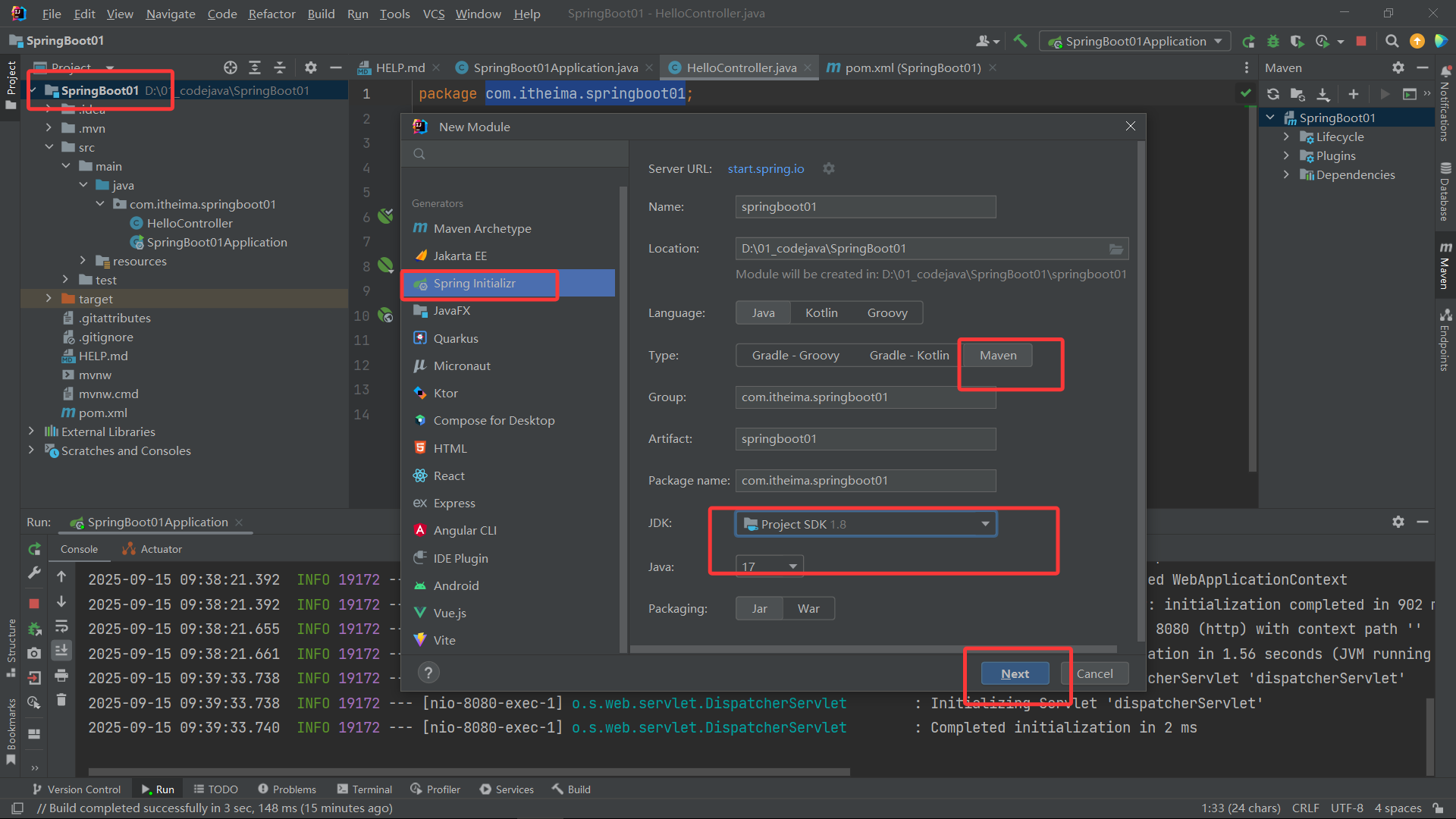Expand the target folder in project tree
1456x819 pixels.
tap(49, 299)
